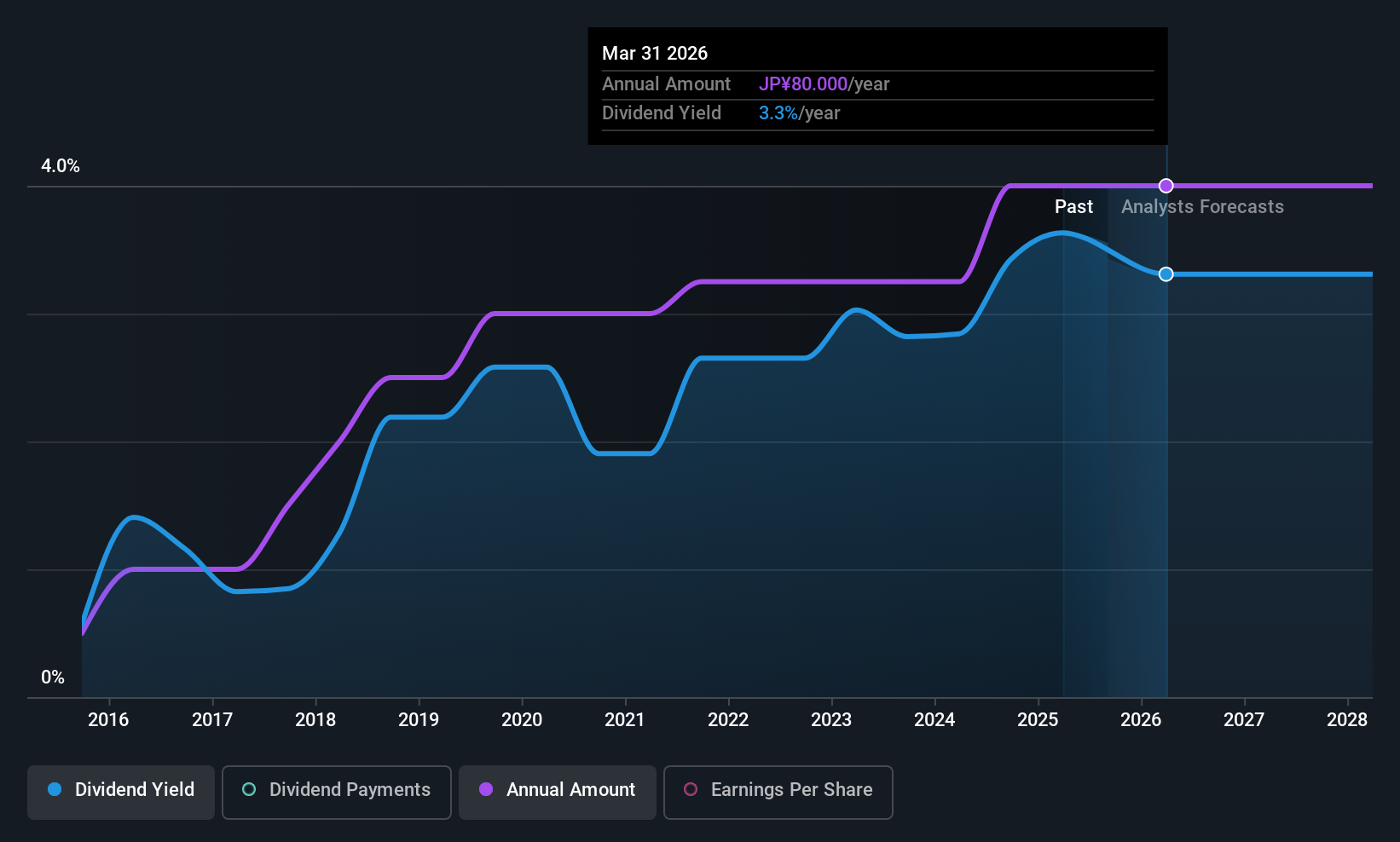Click the Past region label
Viewport: 1400px width, 842px height.
1073,207
